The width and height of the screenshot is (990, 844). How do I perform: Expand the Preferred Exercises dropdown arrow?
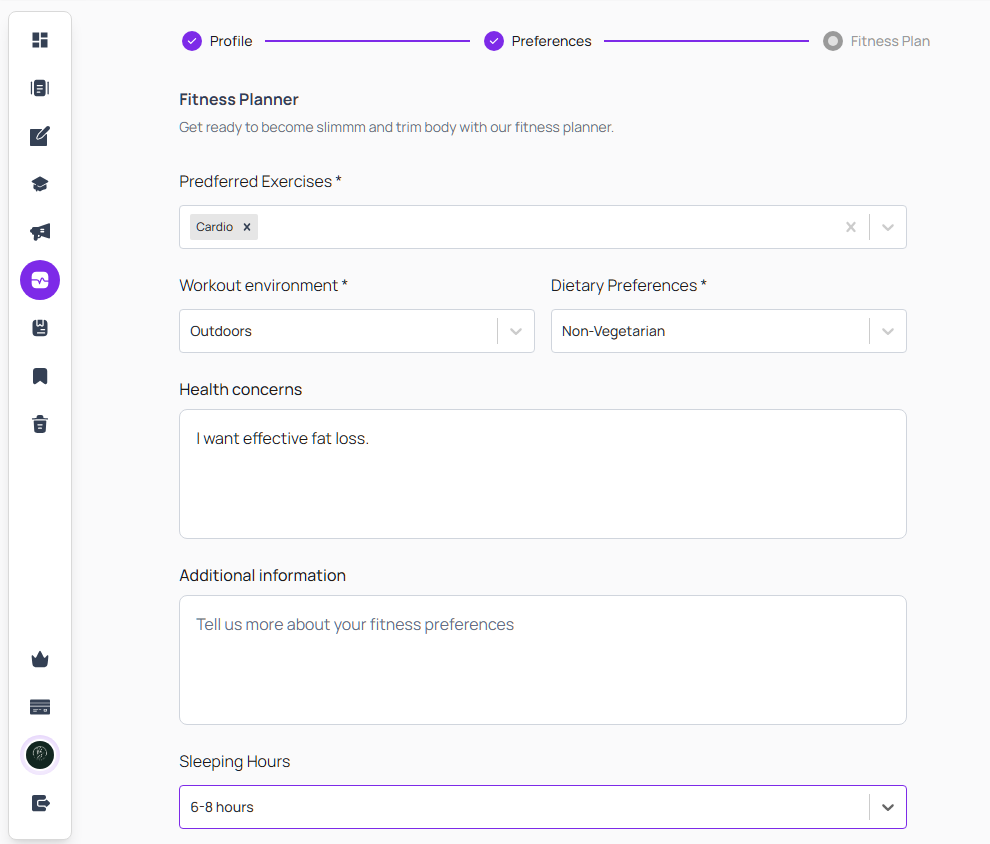(x=888, y=227)
